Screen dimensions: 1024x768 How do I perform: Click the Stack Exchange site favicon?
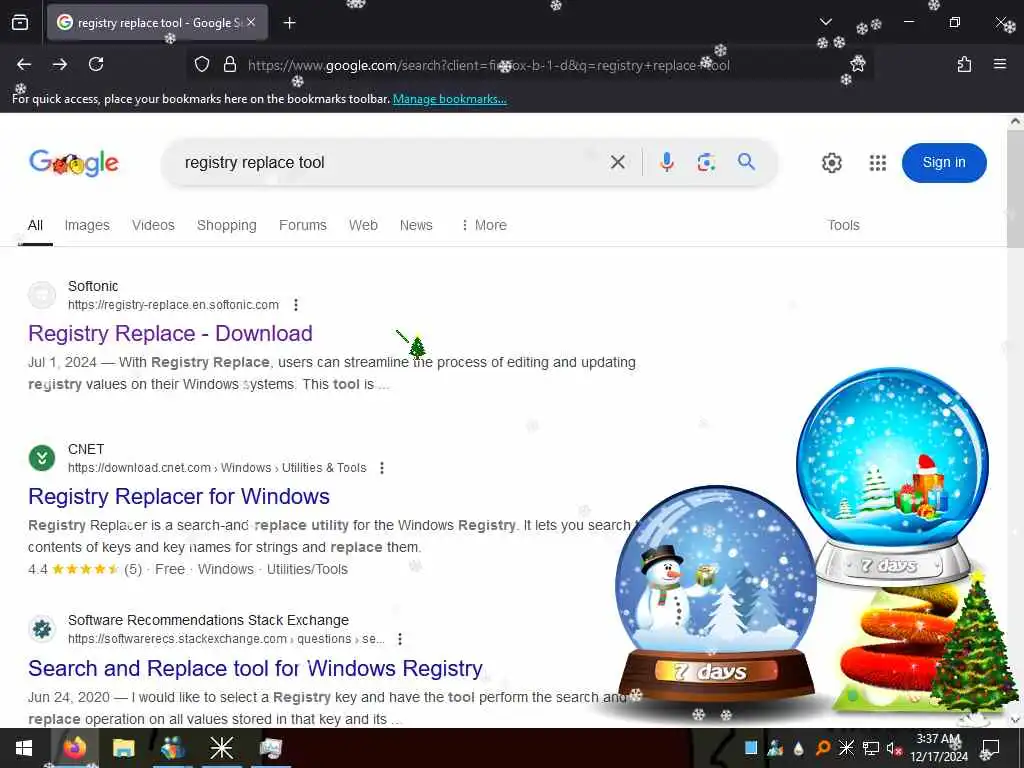(42, 629)
